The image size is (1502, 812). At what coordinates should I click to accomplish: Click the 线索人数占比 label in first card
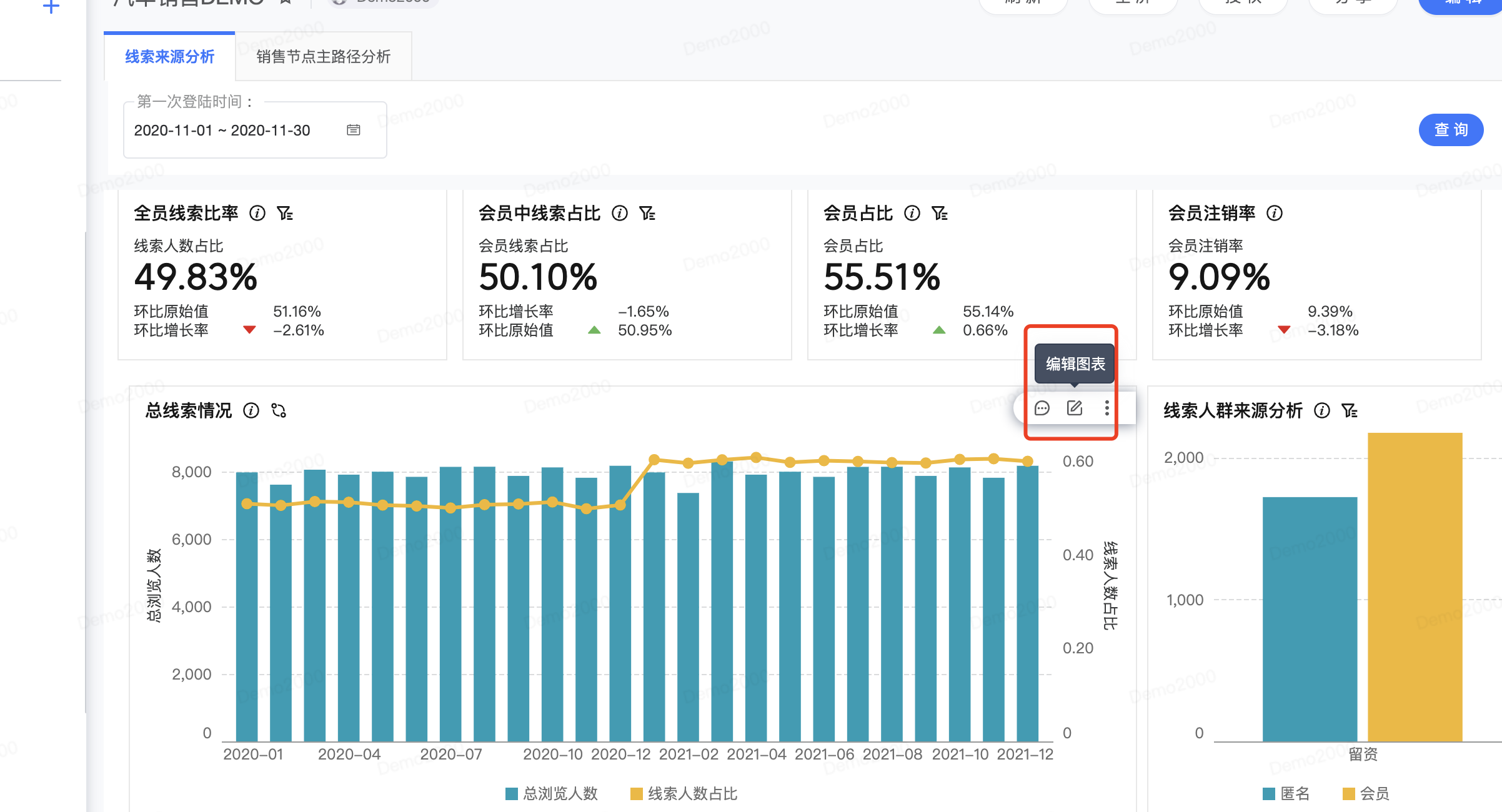(x=179, y=246)
